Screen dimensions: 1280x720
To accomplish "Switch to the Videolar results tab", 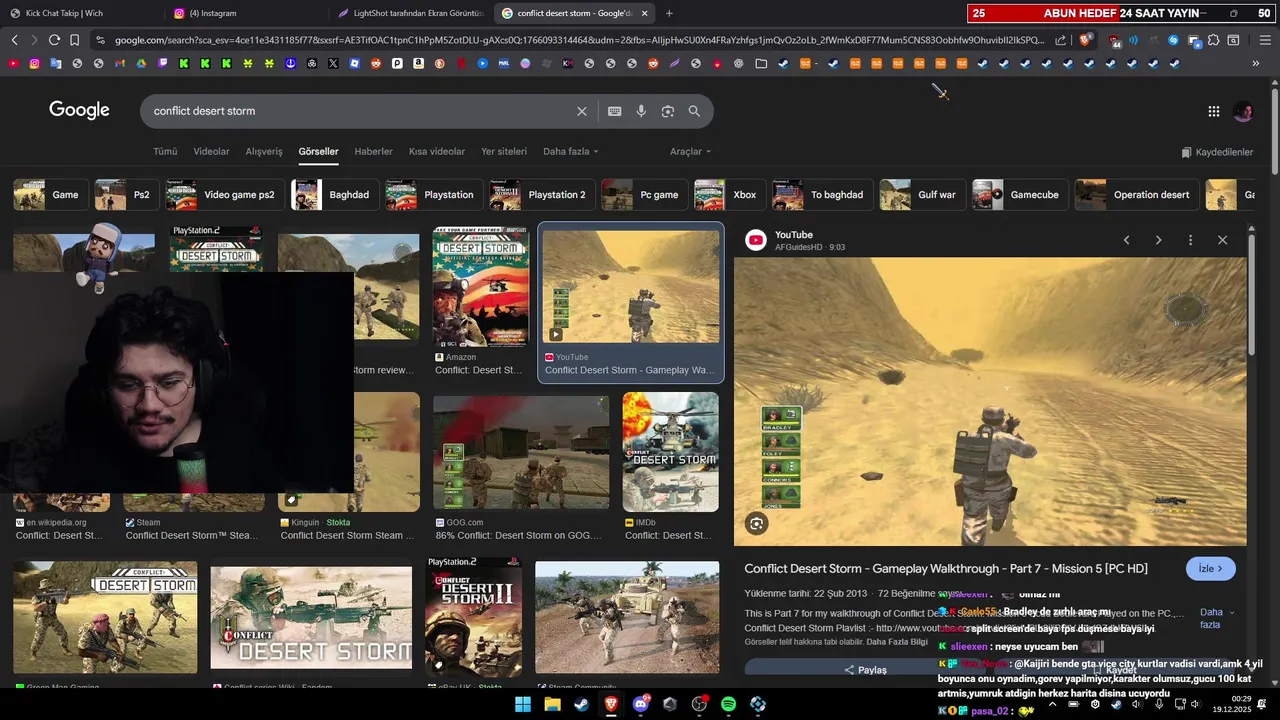I will coord(211,152).
